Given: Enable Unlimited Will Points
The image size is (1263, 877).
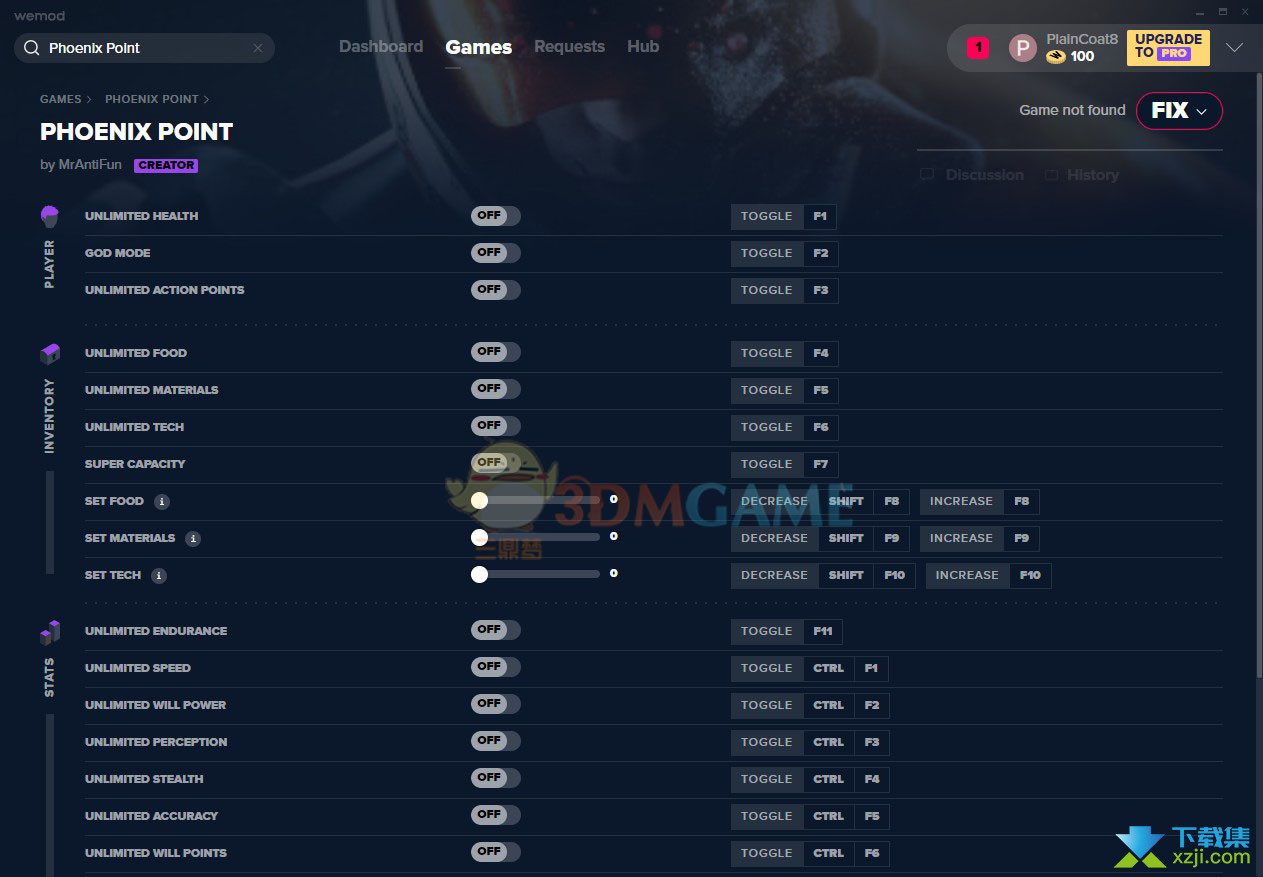Looking at the screenshot, I should click(496, 852).
